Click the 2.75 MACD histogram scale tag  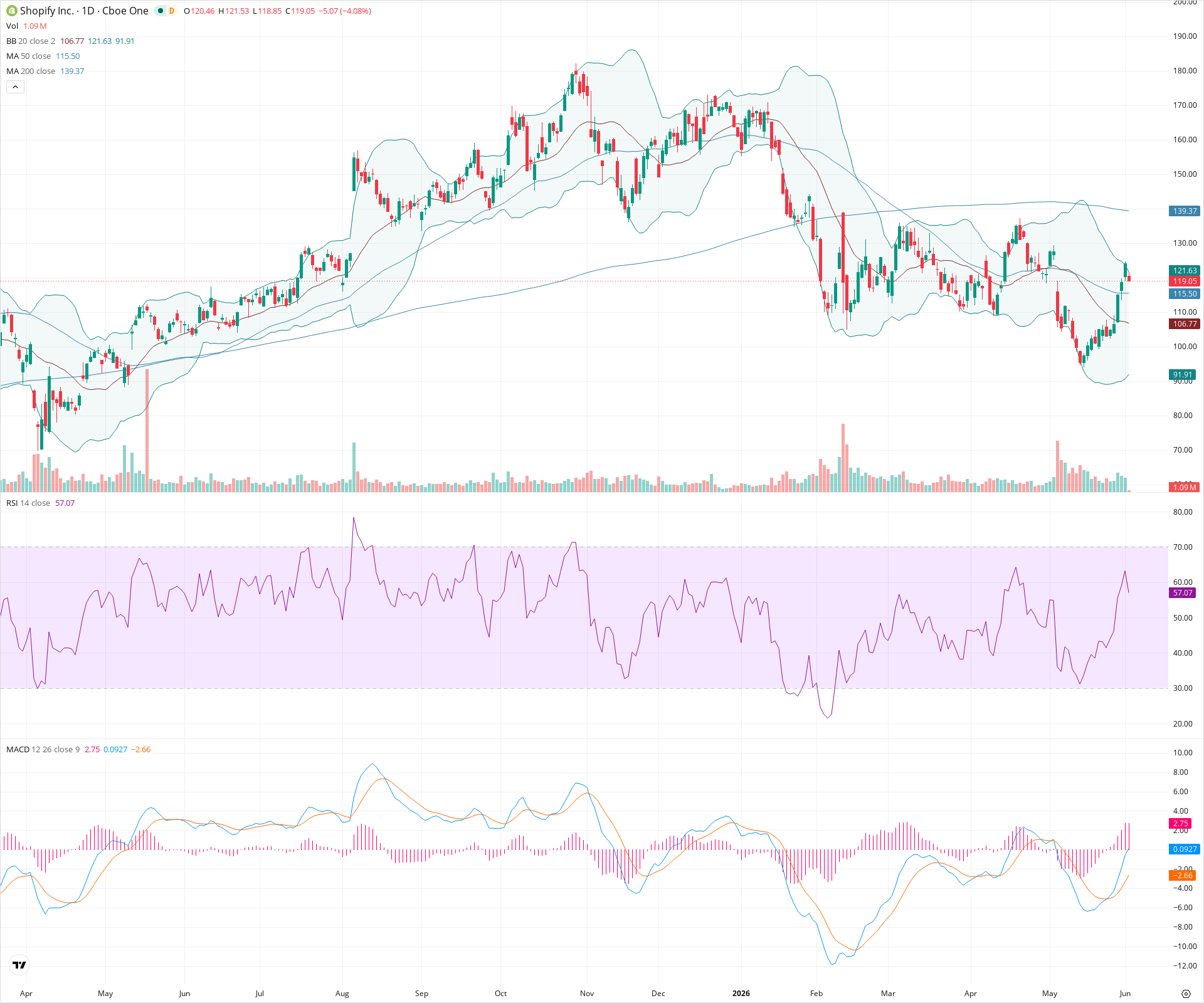(1180, 824)
